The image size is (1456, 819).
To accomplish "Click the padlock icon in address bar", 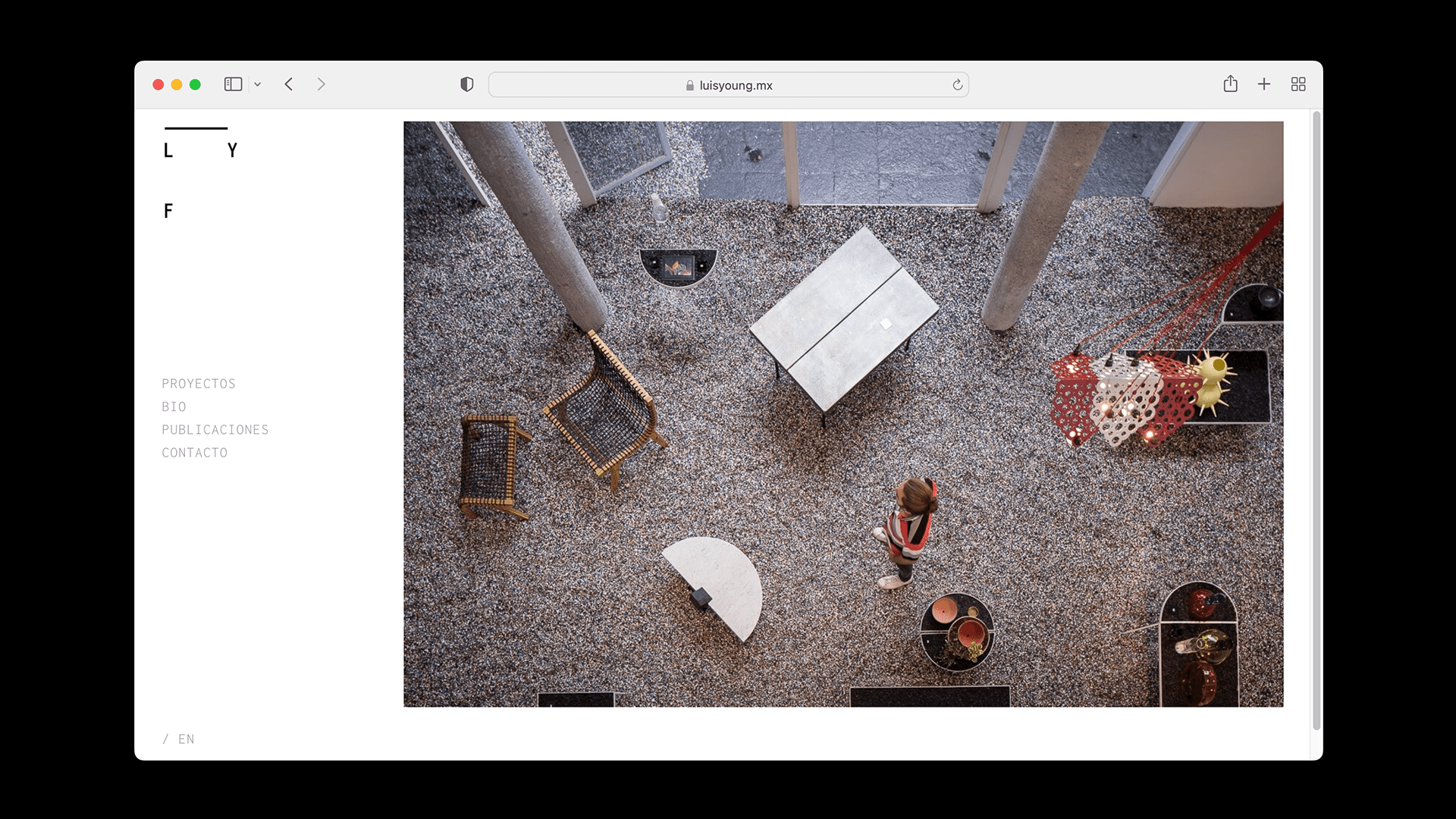I will click(x=690, y=86).
